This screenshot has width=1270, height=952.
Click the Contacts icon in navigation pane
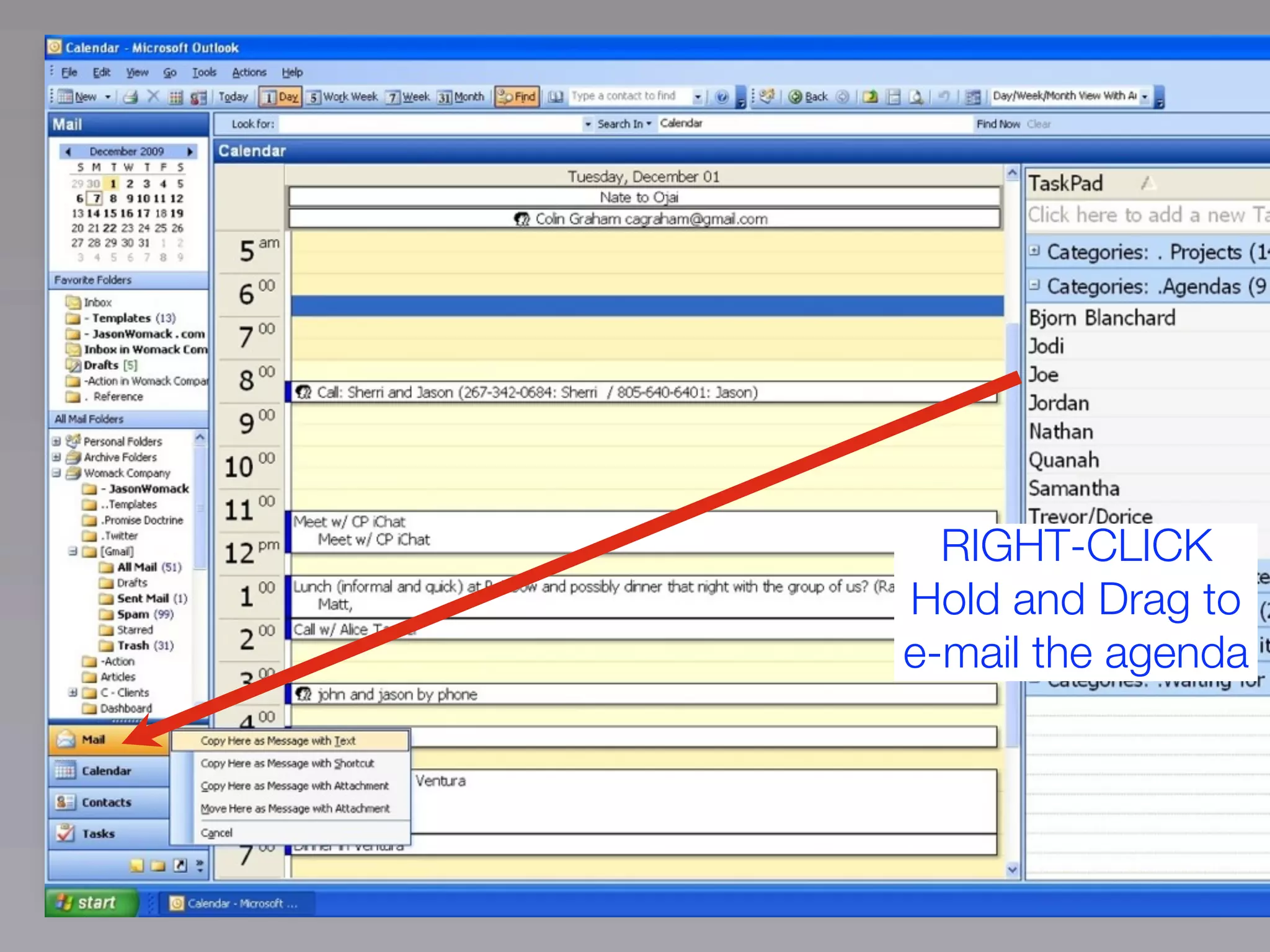coord(64,802)
